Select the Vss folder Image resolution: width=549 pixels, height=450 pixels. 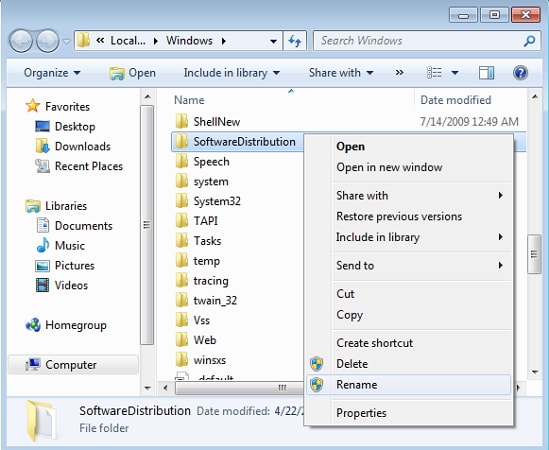click(193, 320)
